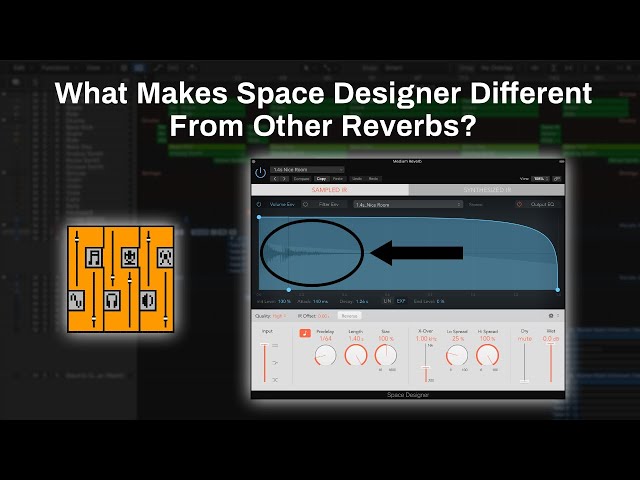Image resolution: width=640 pixels, height=480 pixels.
Task: Toggle the Output EQ power icon
Action: point(519,204)
